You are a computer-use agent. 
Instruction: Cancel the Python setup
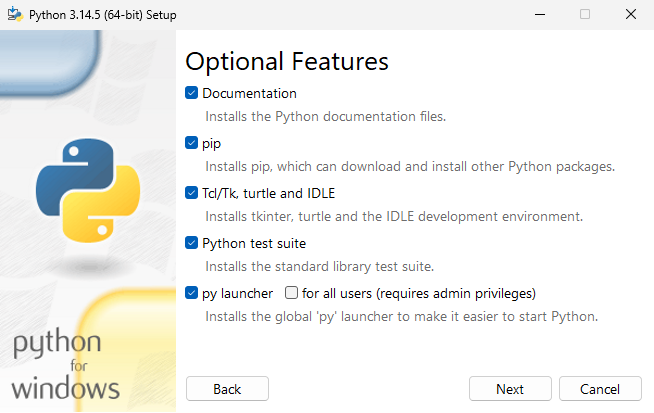pyautogui.click(x=600, y=389)
